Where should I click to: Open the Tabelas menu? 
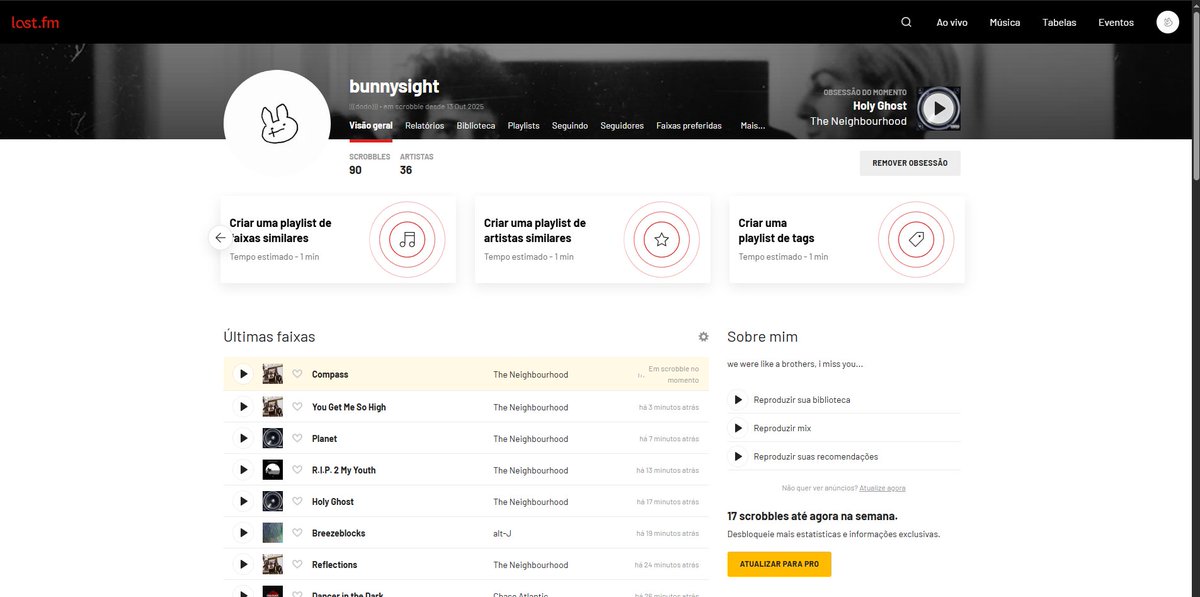[x=1059, y=22]
